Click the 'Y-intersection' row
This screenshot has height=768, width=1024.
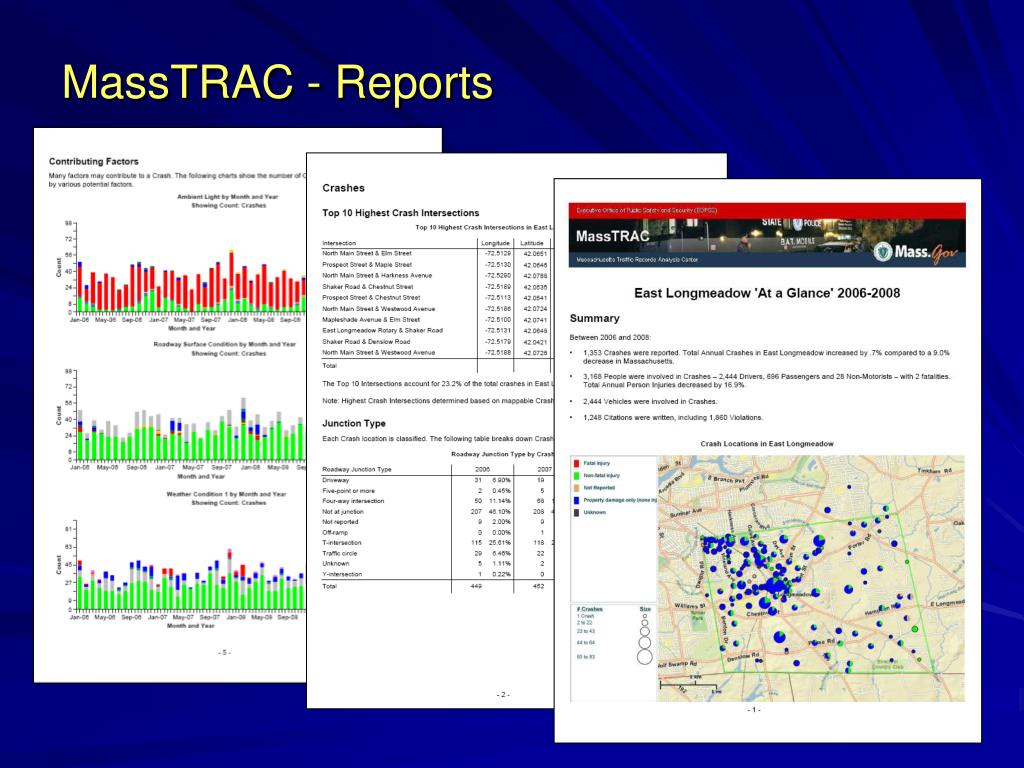pyautogui.click(x=436, y=574)
